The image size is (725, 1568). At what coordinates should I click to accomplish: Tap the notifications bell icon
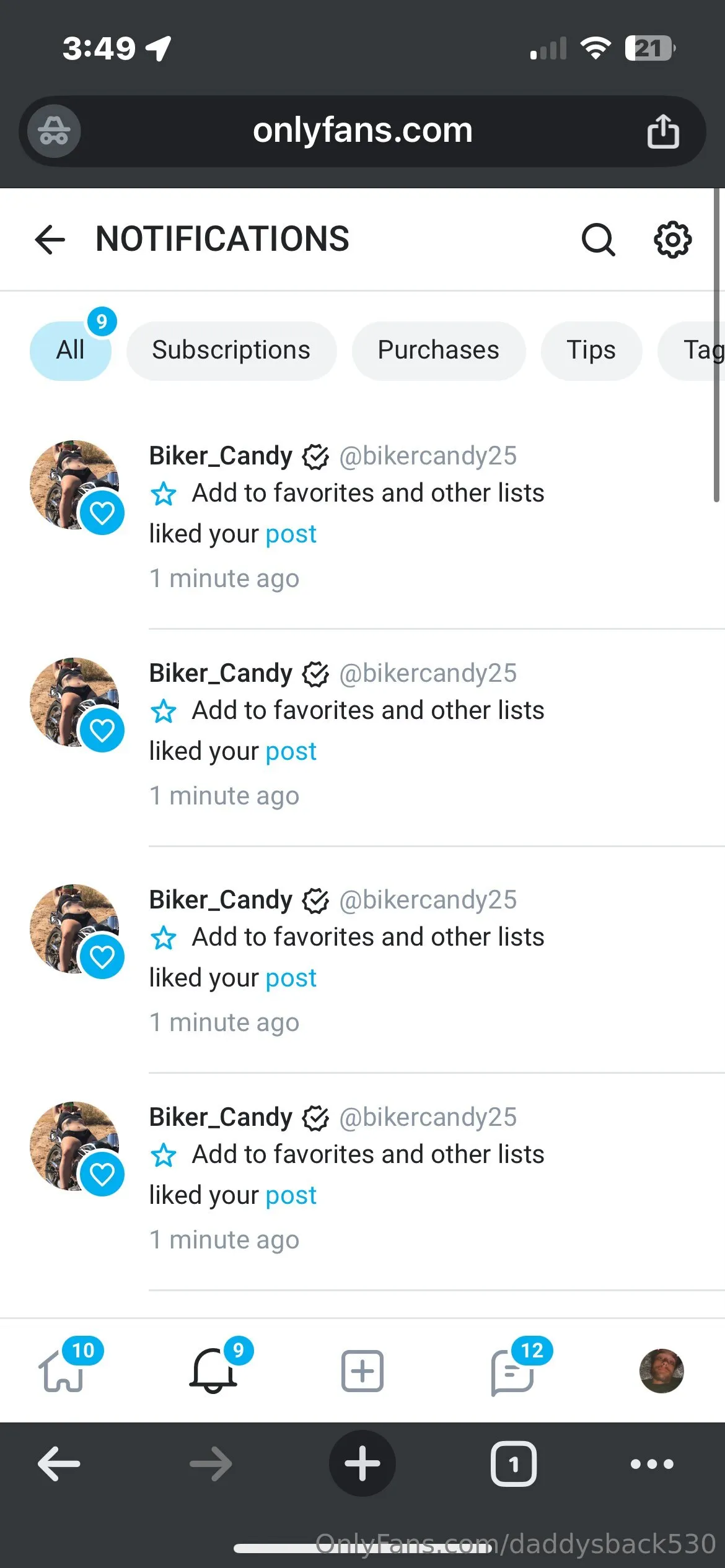pos(213,1372)
